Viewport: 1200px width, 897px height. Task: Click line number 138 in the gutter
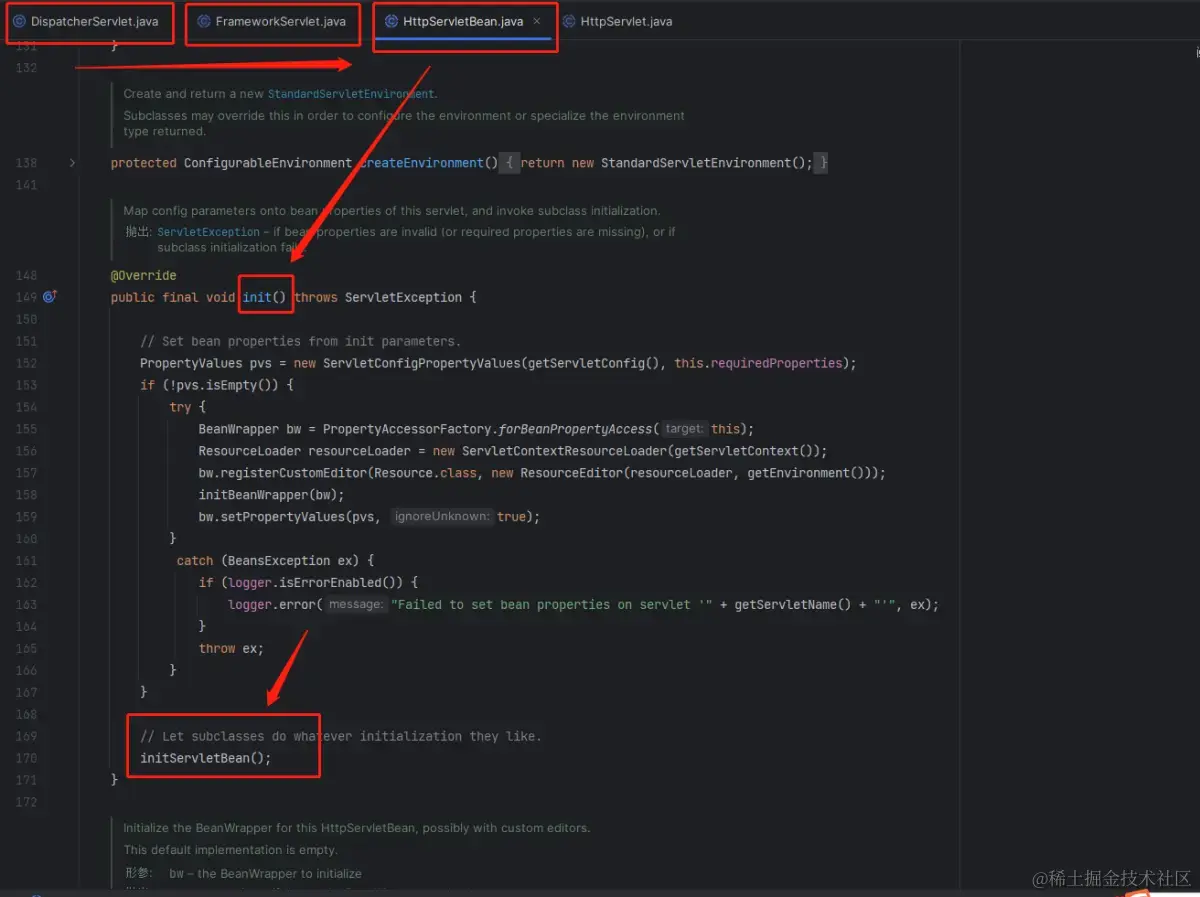pos(27,163)
